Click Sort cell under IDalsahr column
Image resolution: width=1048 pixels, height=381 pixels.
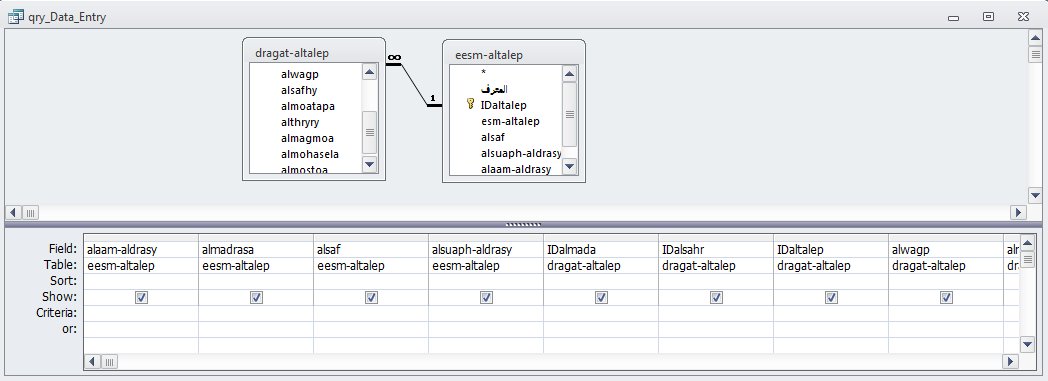tap(716, 281)
